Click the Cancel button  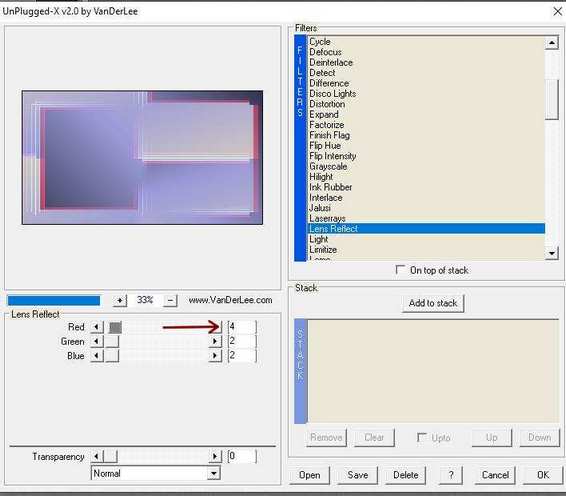(495, 475)
